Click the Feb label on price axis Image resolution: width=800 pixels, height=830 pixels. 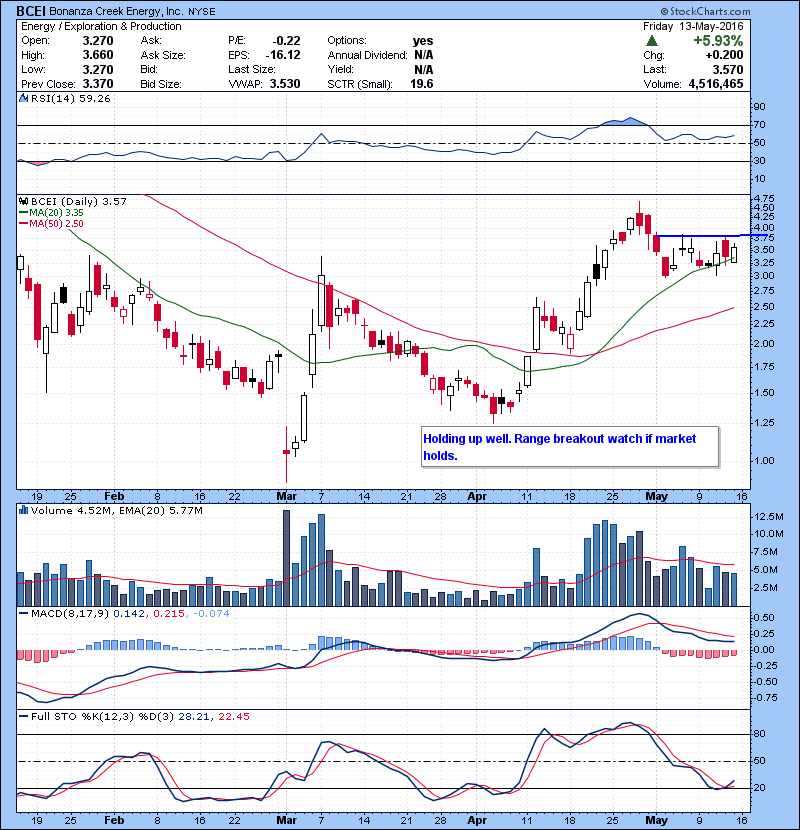114,496
